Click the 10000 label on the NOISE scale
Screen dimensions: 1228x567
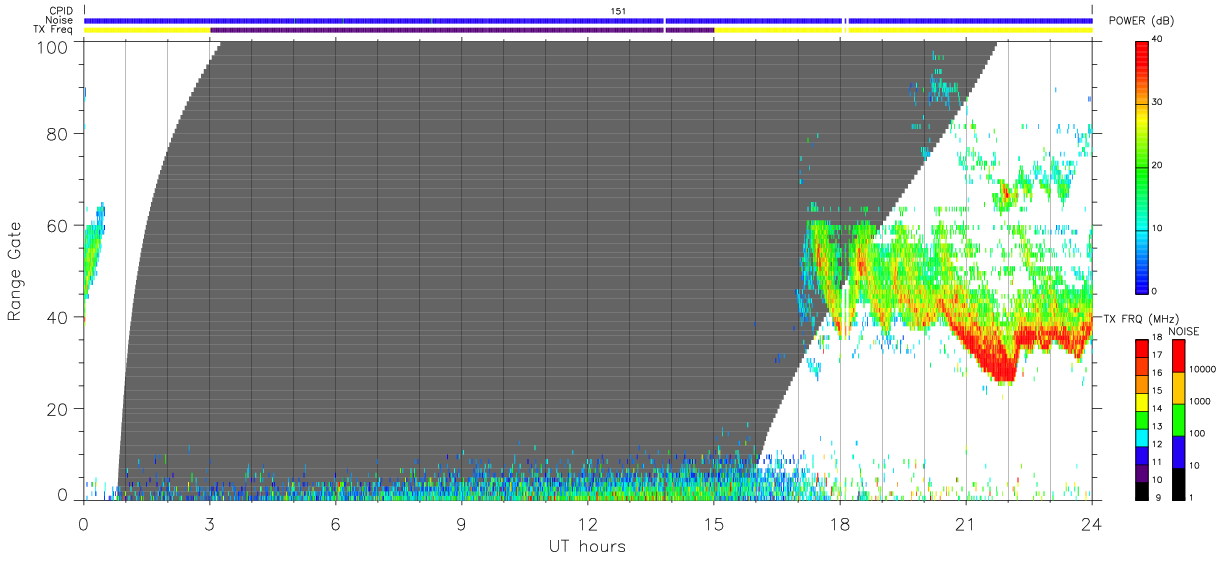click(1204, 369)
